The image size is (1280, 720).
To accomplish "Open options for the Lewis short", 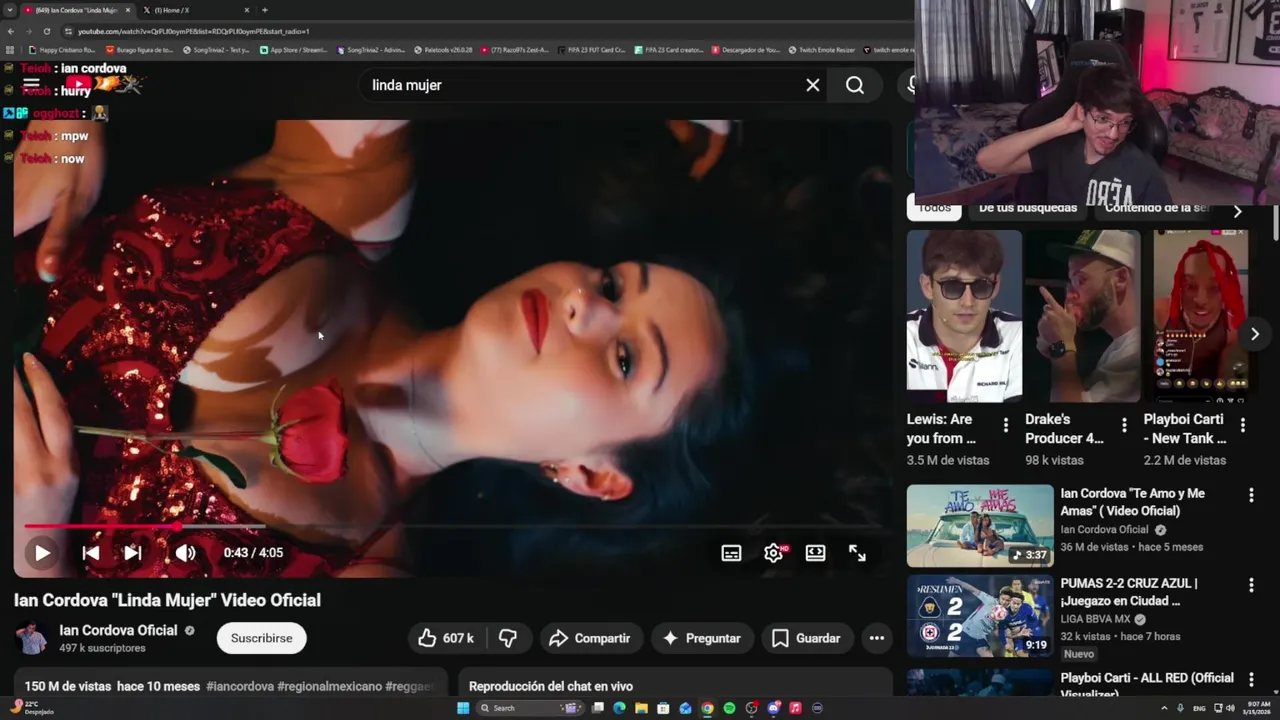I will (x=1006, y=425).
